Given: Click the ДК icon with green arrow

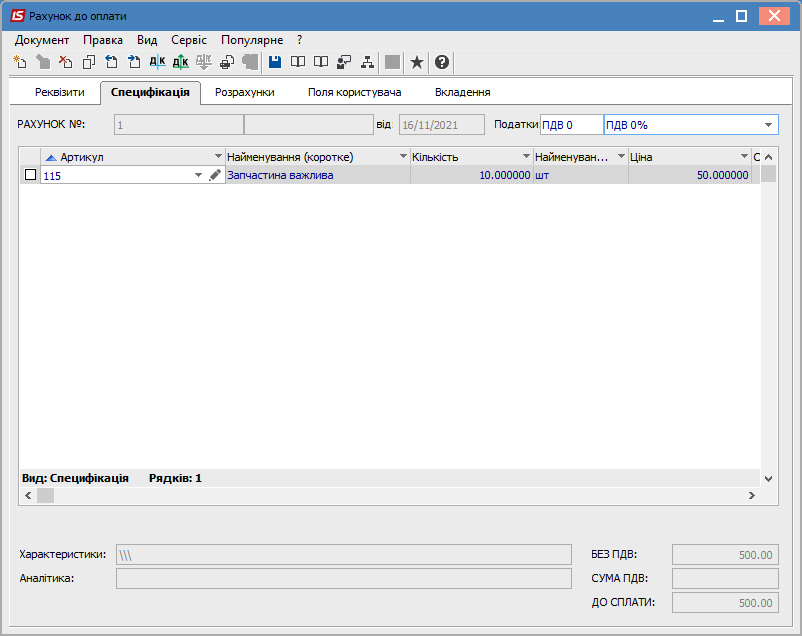Looking at the screenshot, I should 180,62.
